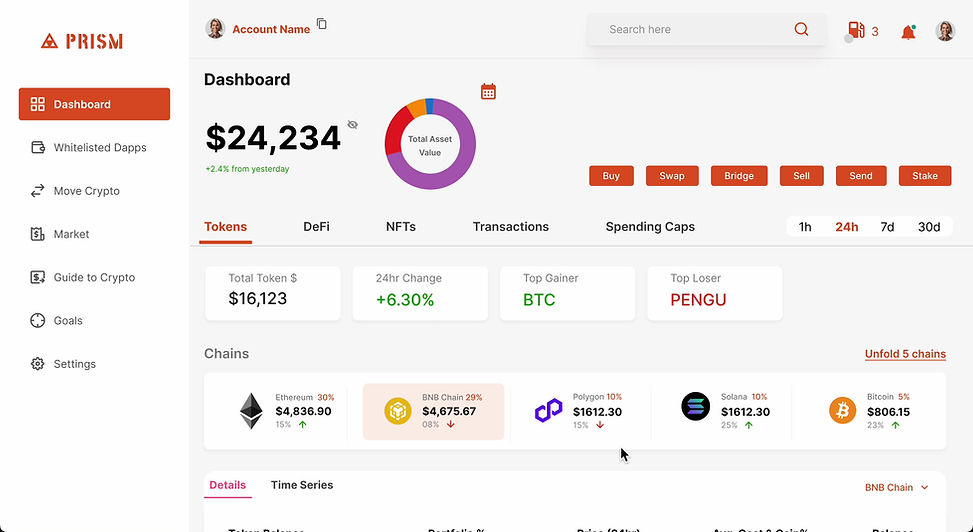973x532 pixels.
Task: Click the green up arrow under Ethereum
Action: [303, 425]
